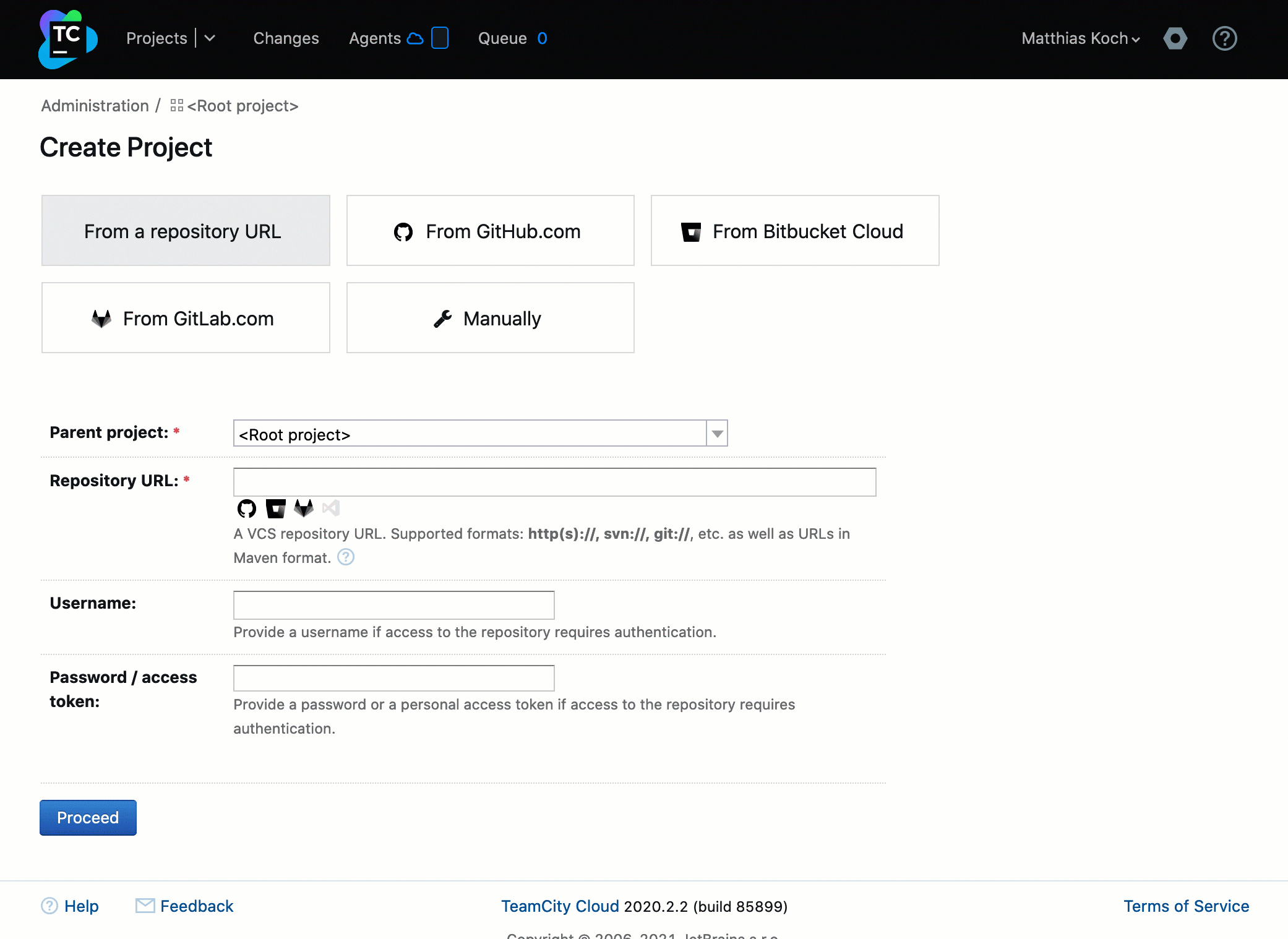This screenshot has height=939, width=1288.
Task: Click the GitLab icon below Repository URL
Action: (x=304, y=508)
